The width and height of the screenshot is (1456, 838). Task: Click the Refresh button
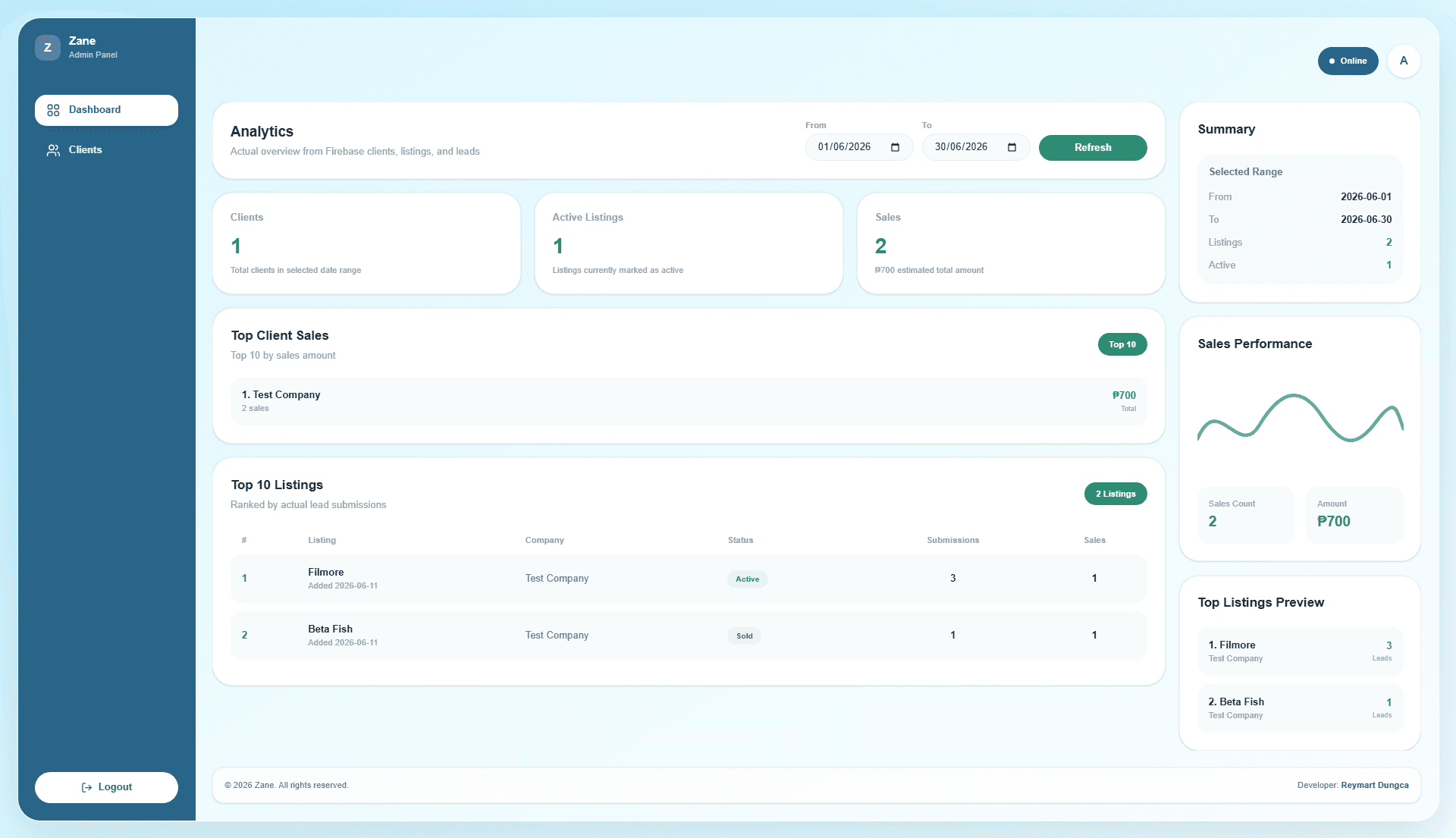pos(1093,148)
